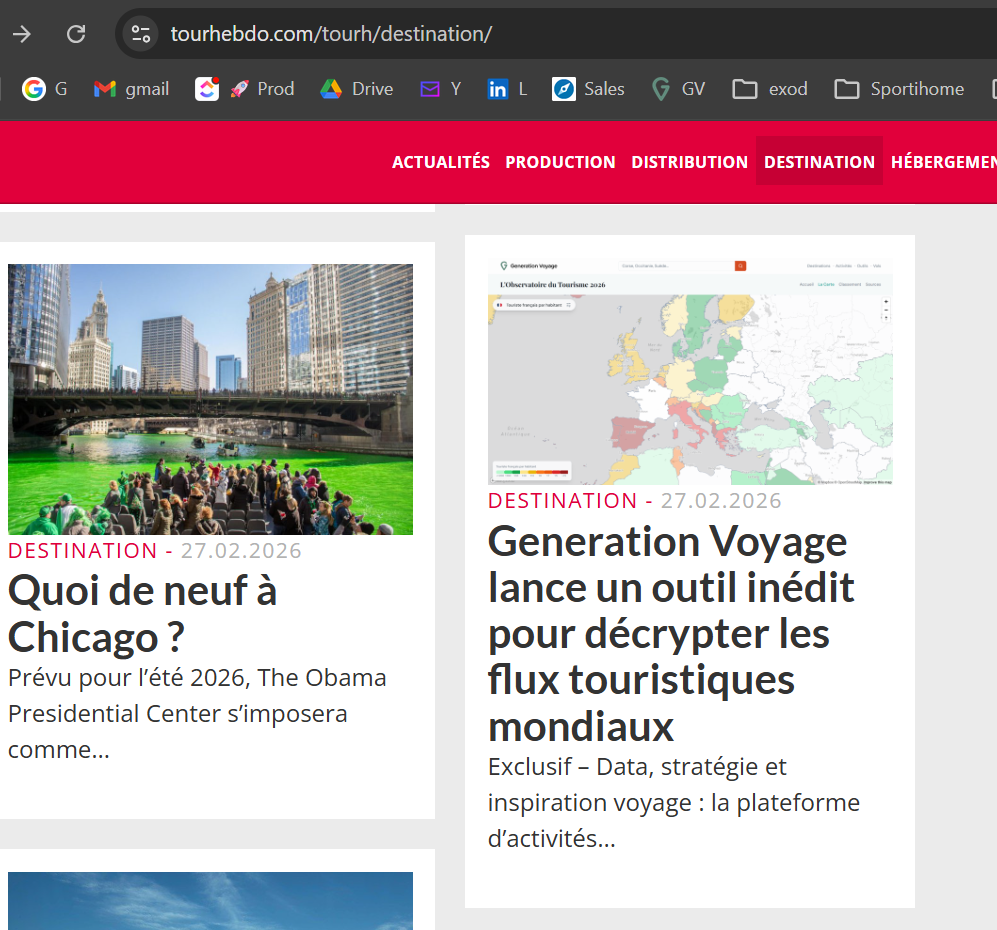Open the GV bookmark
Viewport: 997px width, 930px height.
pyautogui.click(x=678, y=89)
